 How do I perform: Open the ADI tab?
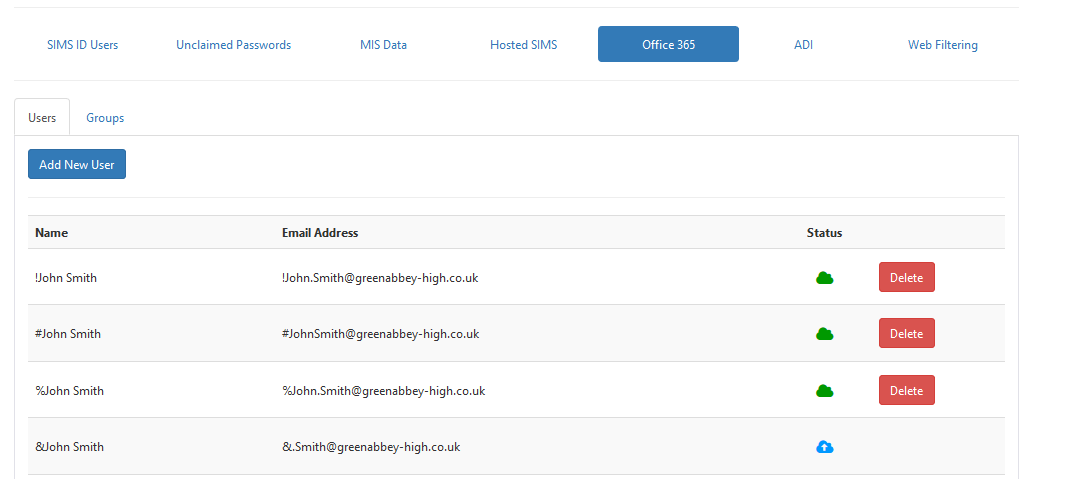click(803, 45)
